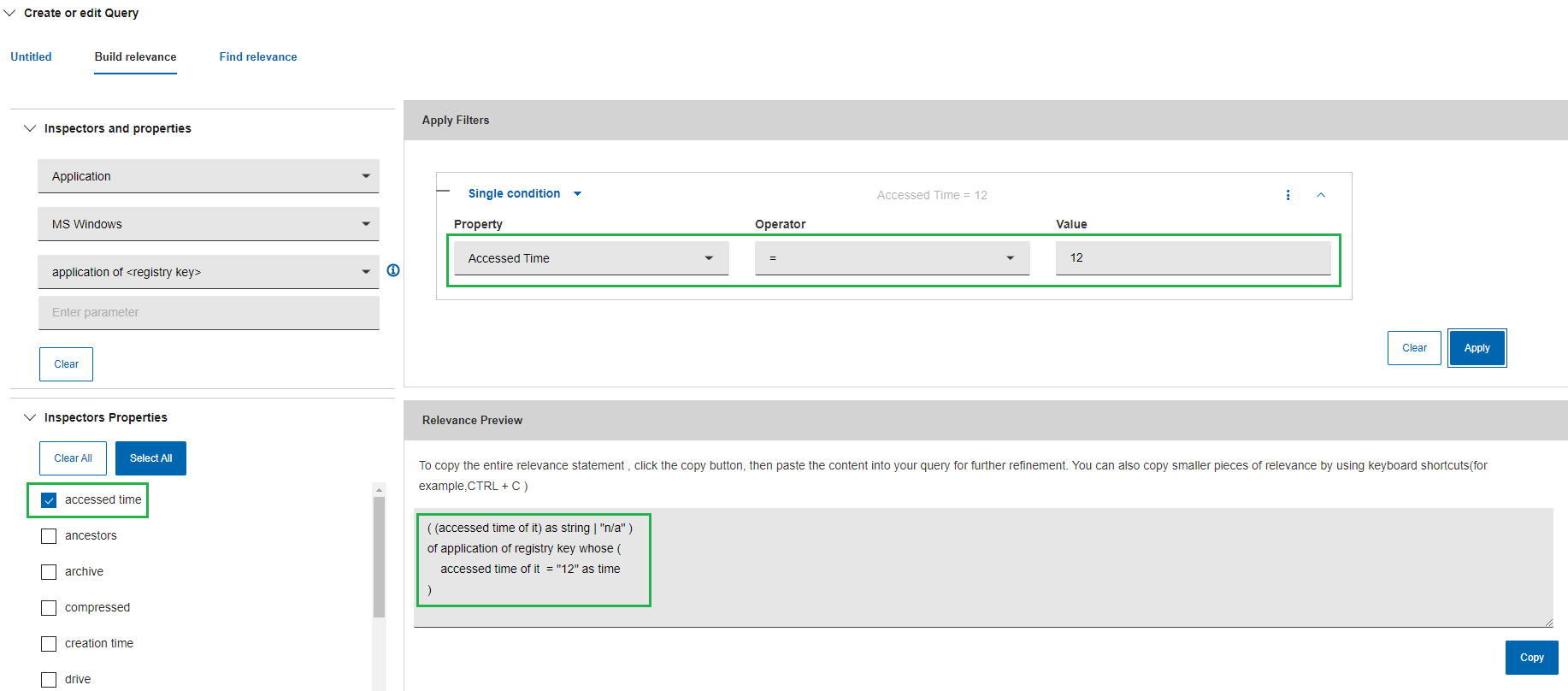Viewport: 1568px width, 691px height.
Task: Open the three-dot condition options menu
Action: tap(1288, 195)
